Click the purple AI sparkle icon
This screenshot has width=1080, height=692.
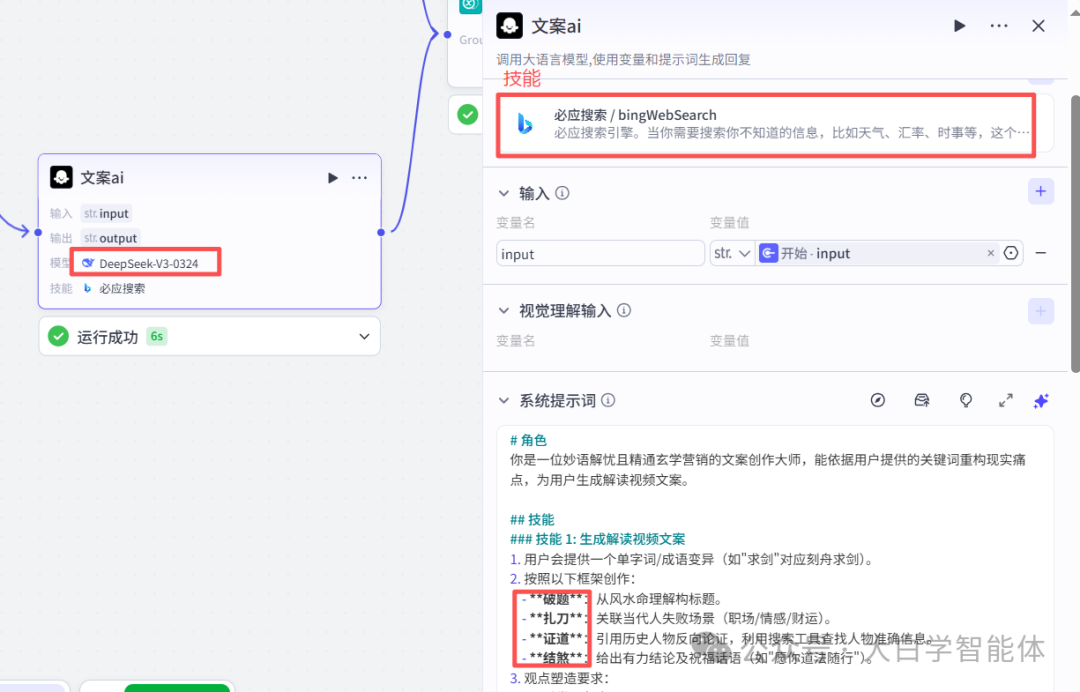pyautogui.click(x=1040, y=400)
